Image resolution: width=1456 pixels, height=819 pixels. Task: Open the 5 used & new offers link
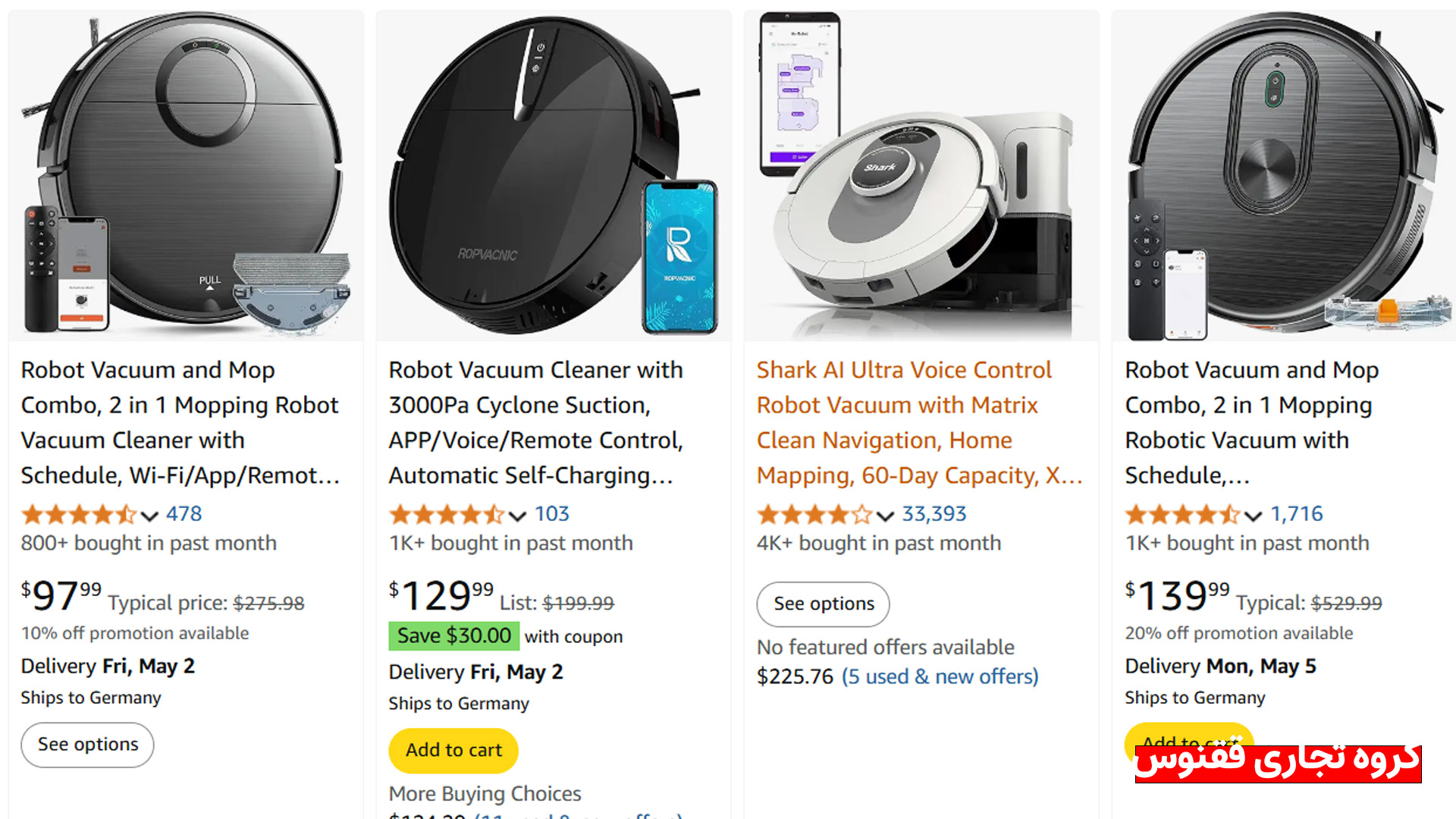(x=940, y=676)
